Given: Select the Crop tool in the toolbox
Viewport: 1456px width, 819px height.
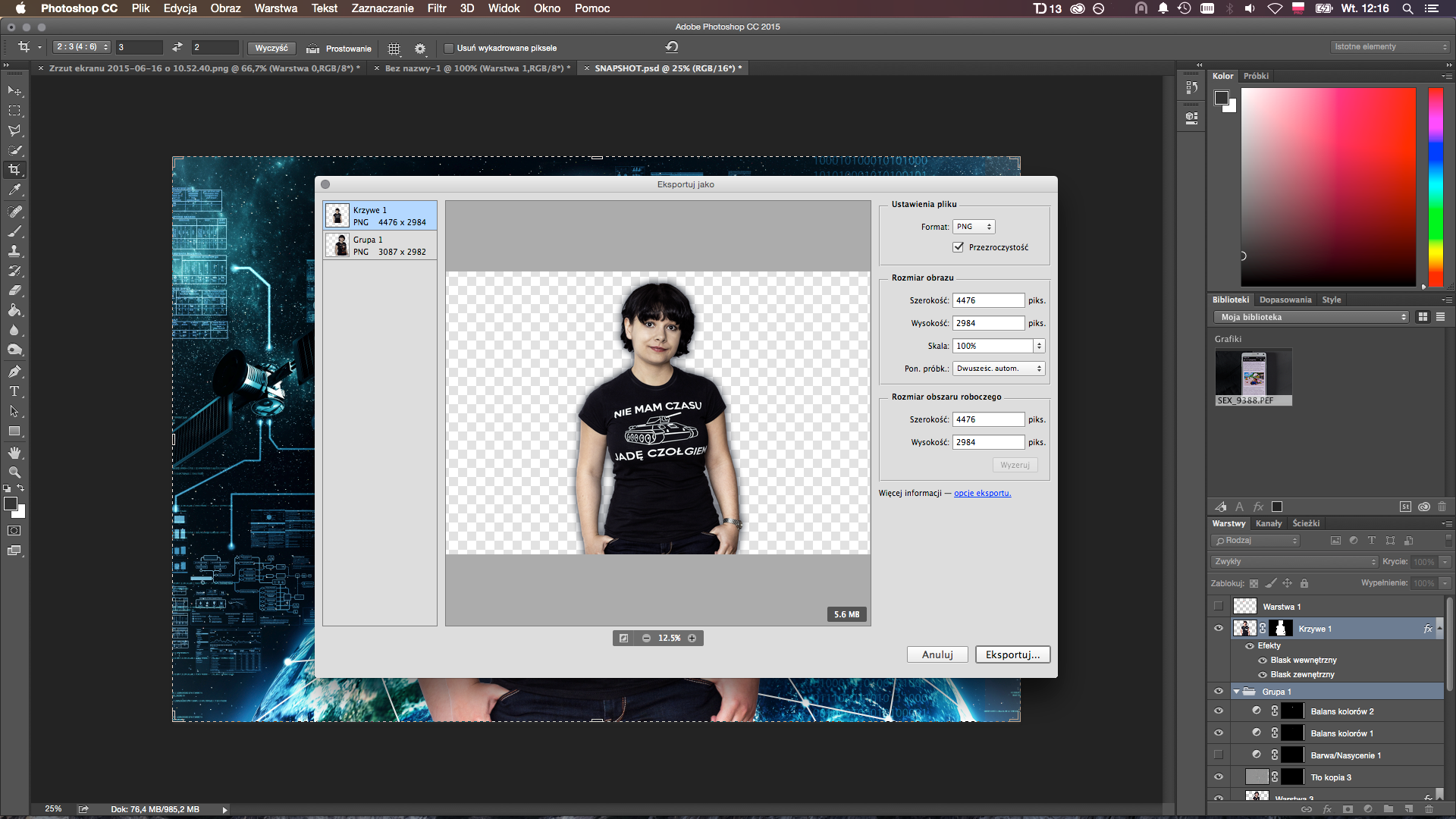Looking at the screenshot, I should coord(14,170).
